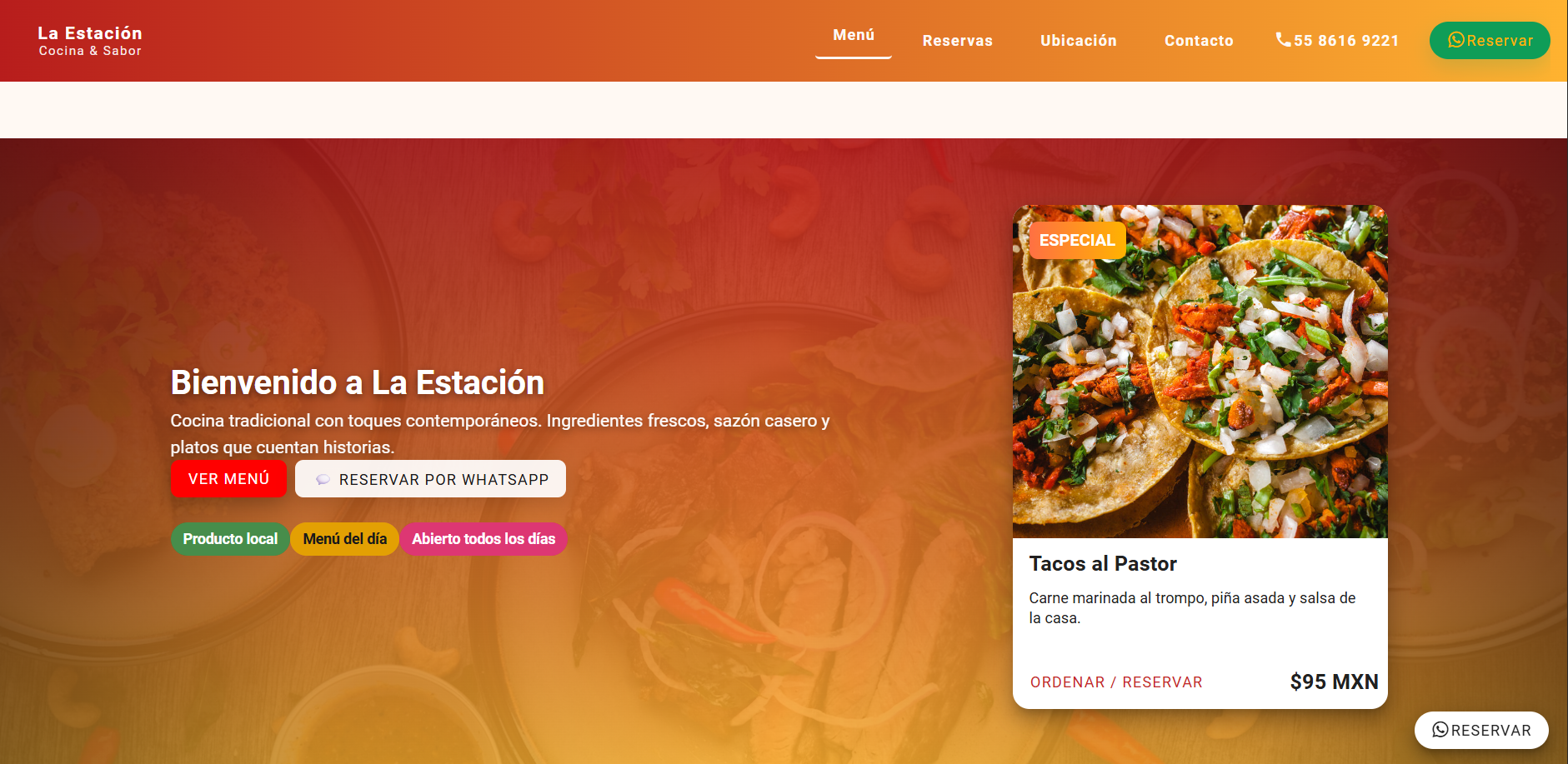Click the Tacos al Pastor card title
Viewport: 1568px width, 764px height.
1103,564
